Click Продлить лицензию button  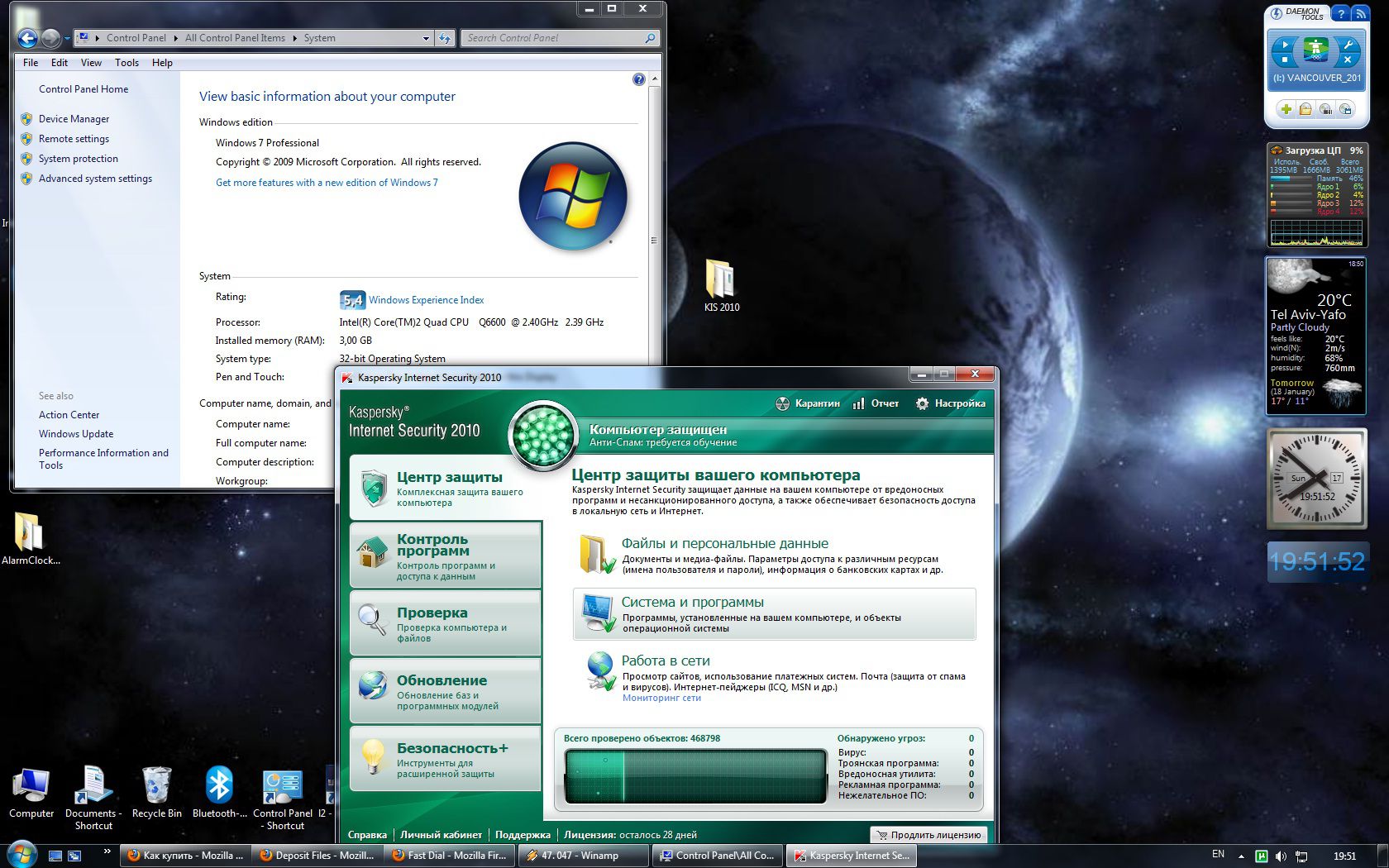(x=928, y=835)
